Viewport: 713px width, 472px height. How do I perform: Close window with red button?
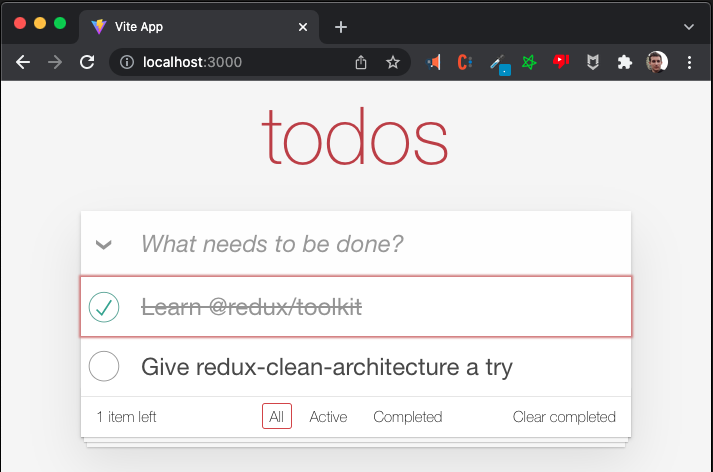[x=20, y=23]
